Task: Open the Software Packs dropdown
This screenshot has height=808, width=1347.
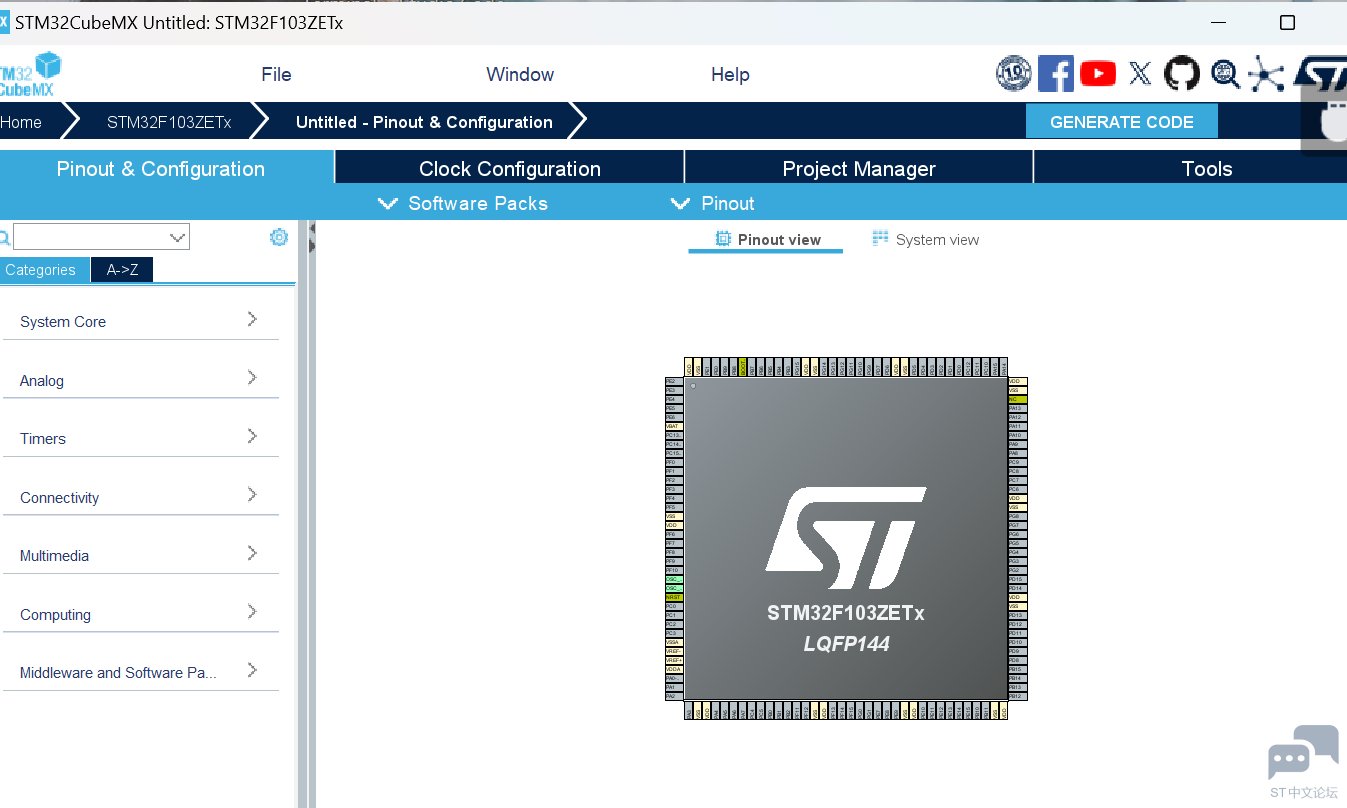Action: (x=463, y=203)
